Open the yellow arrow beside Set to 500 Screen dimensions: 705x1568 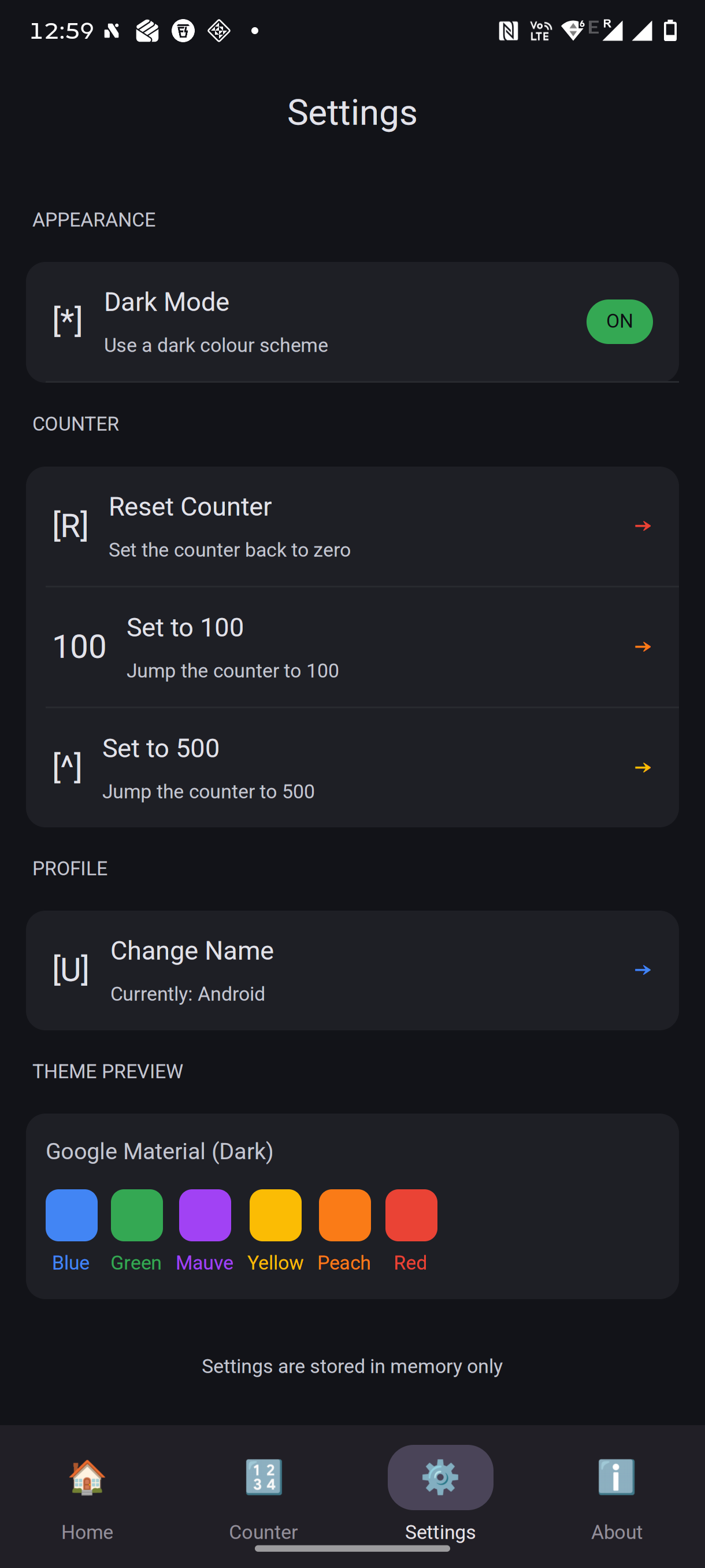(x=643, y=767)
